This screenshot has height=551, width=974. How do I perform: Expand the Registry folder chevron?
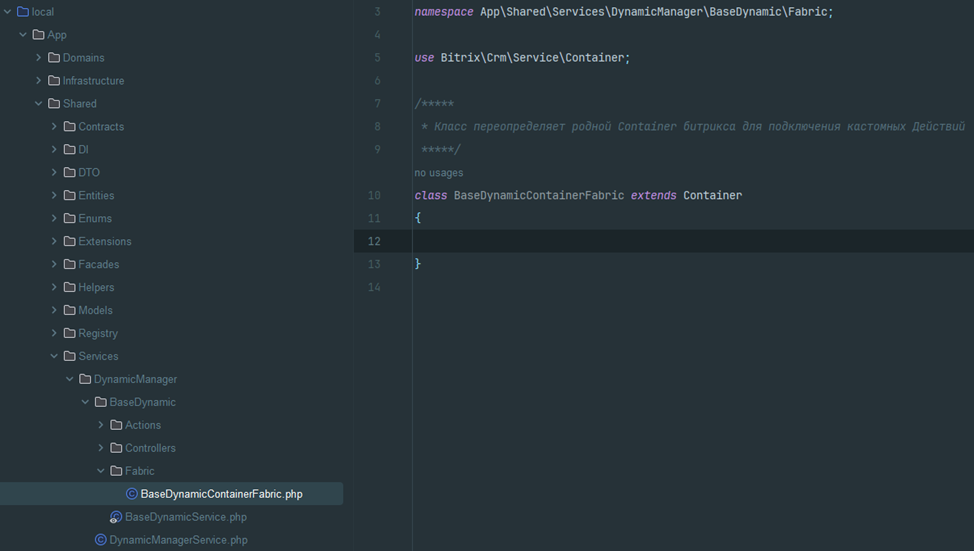(x=54, y=334)
